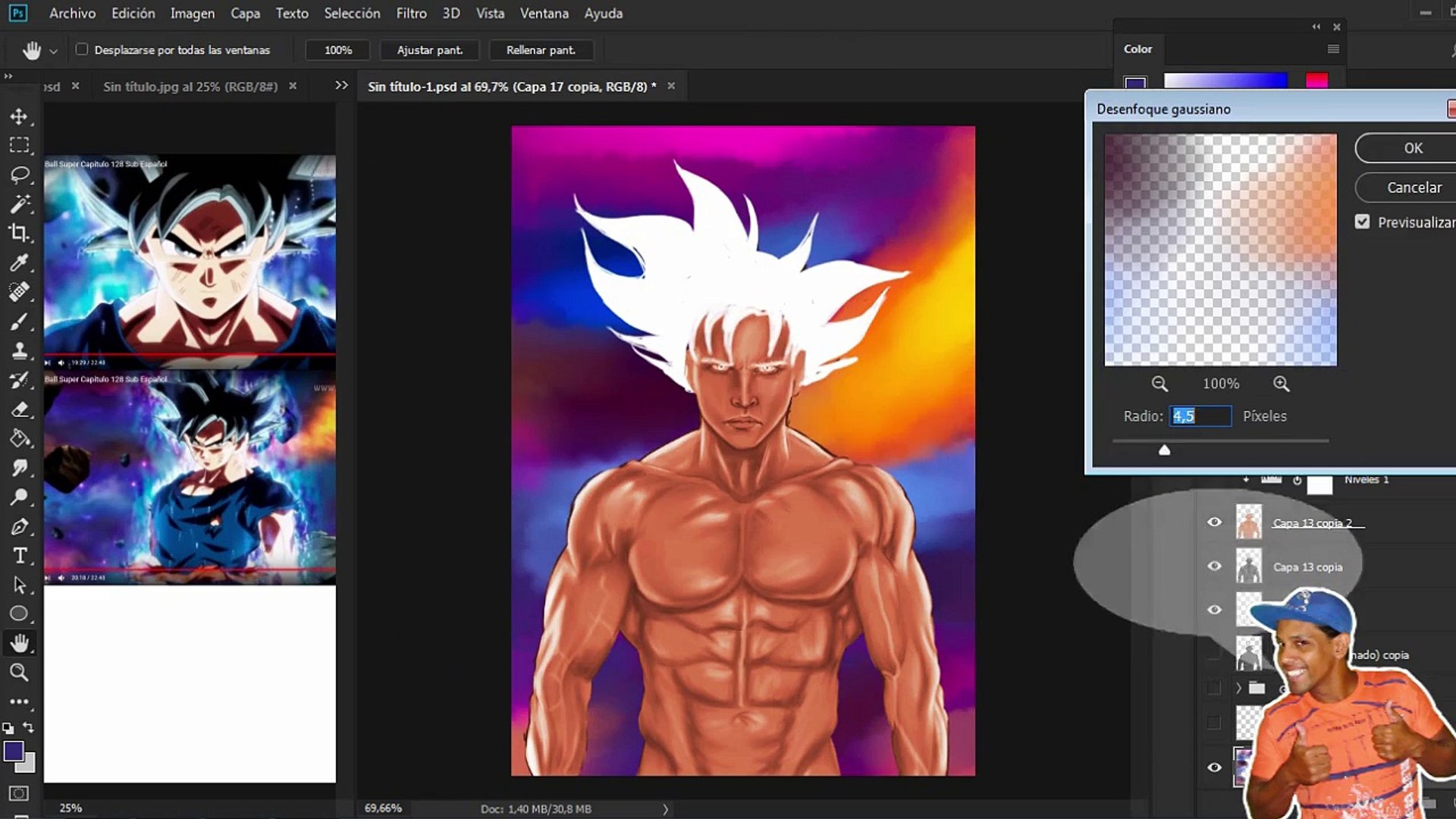
Task: Select the Crop tool
Action: 19,233
